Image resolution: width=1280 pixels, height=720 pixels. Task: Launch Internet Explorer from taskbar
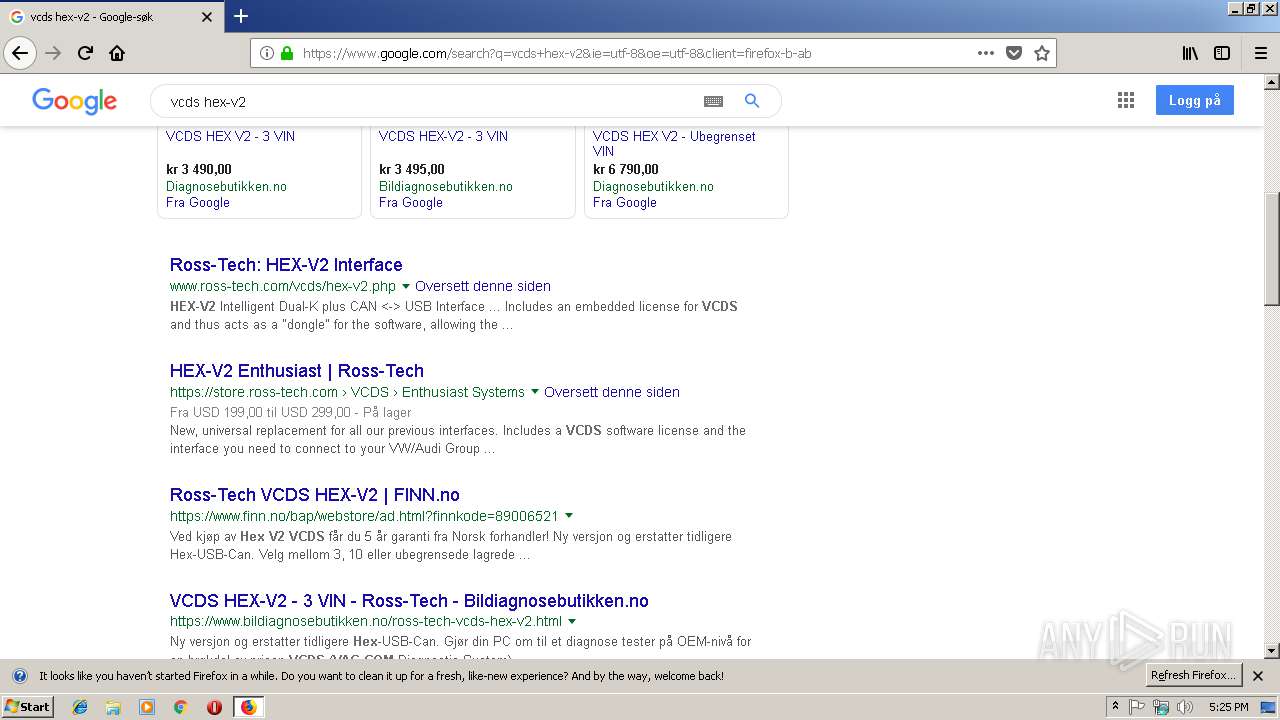click(80, 707)
